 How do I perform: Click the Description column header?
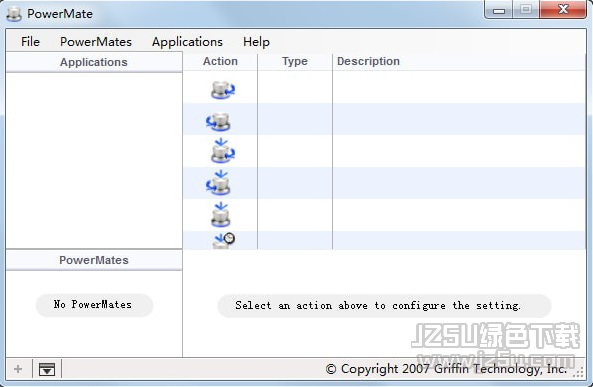[x=368, y=61]
